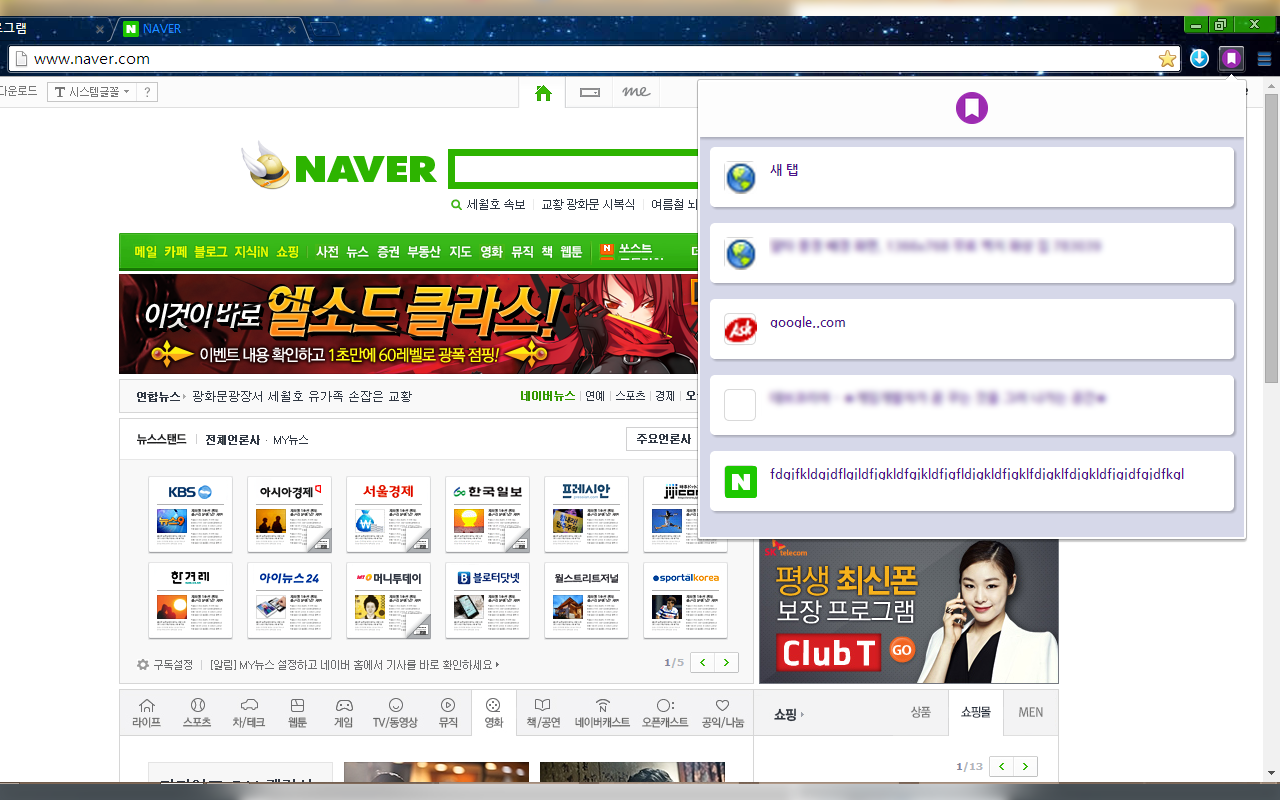Open the 네이버캐스트 icon category
The image size is (1280, 800).
(602, 713)
